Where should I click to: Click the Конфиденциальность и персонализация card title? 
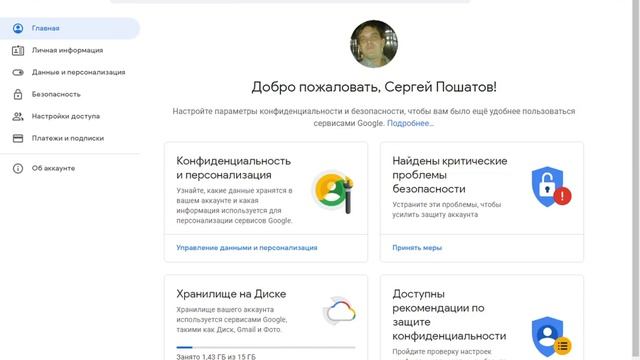[x=233, y=168]
